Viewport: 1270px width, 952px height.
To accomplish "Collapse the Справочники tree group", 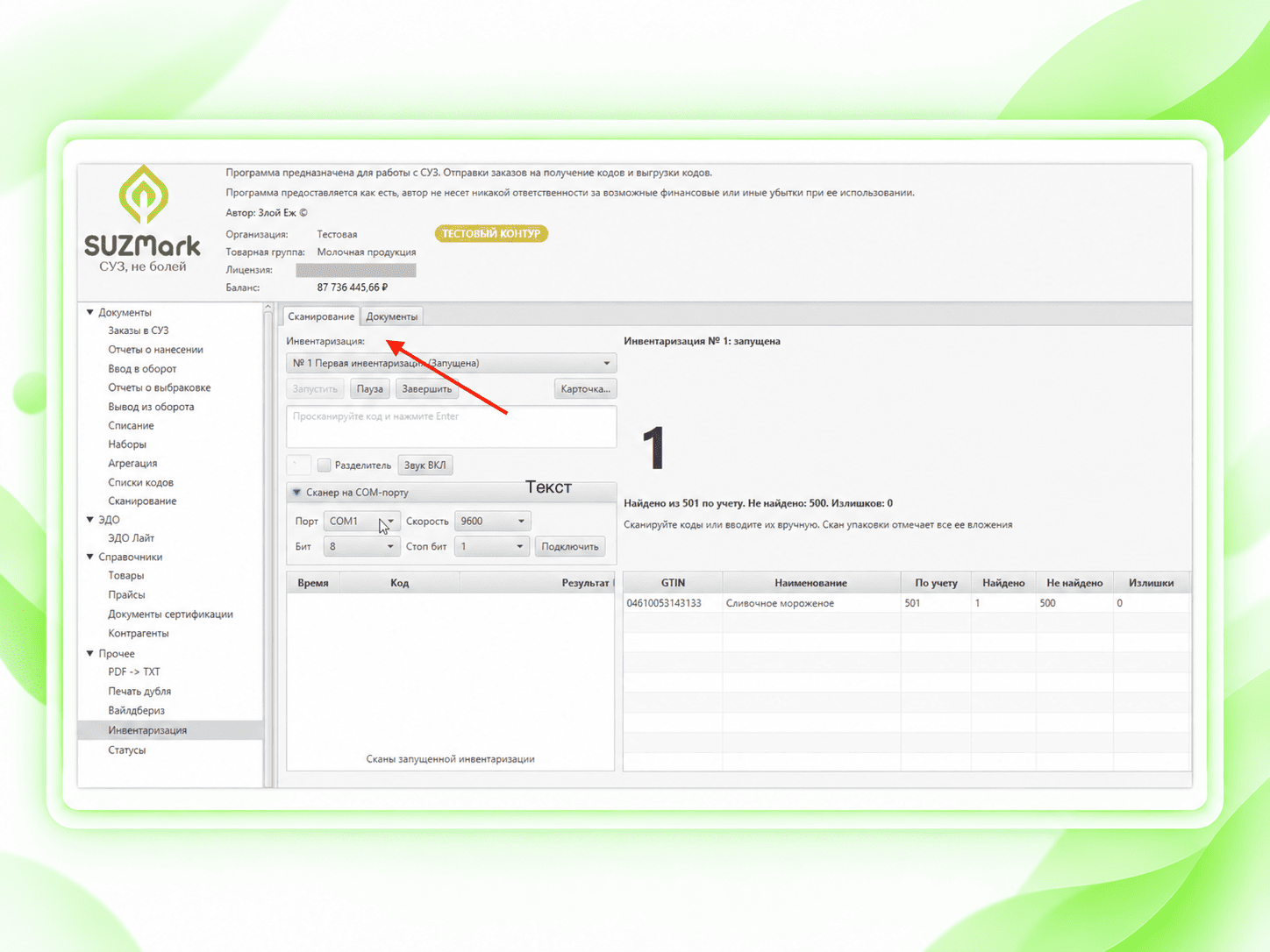I will [89, 557].
